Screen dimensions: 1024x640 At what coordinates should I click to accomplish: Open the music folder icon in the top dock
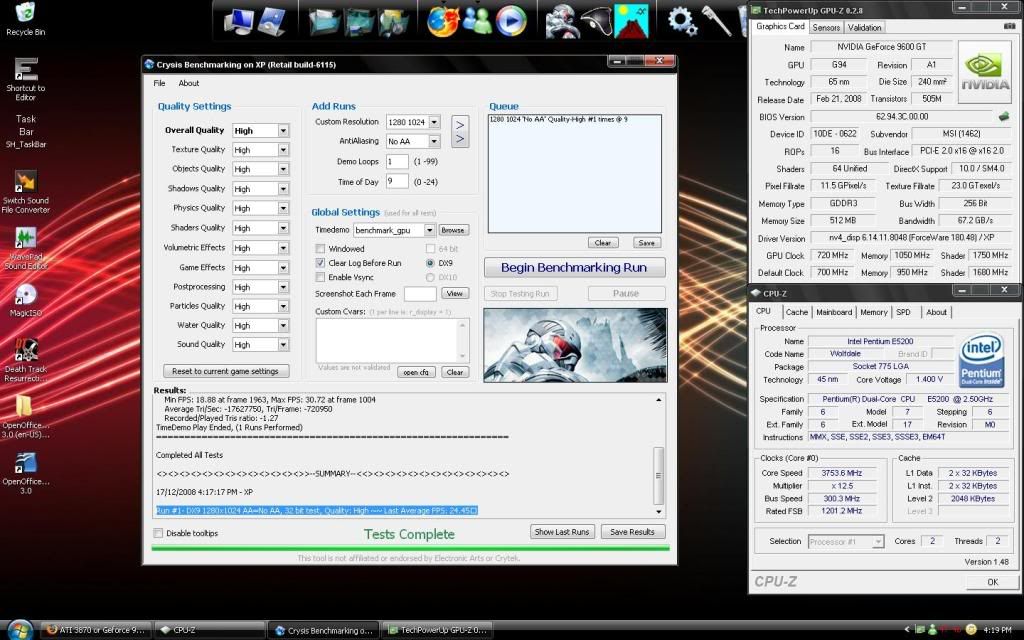(x=358, y=21)
